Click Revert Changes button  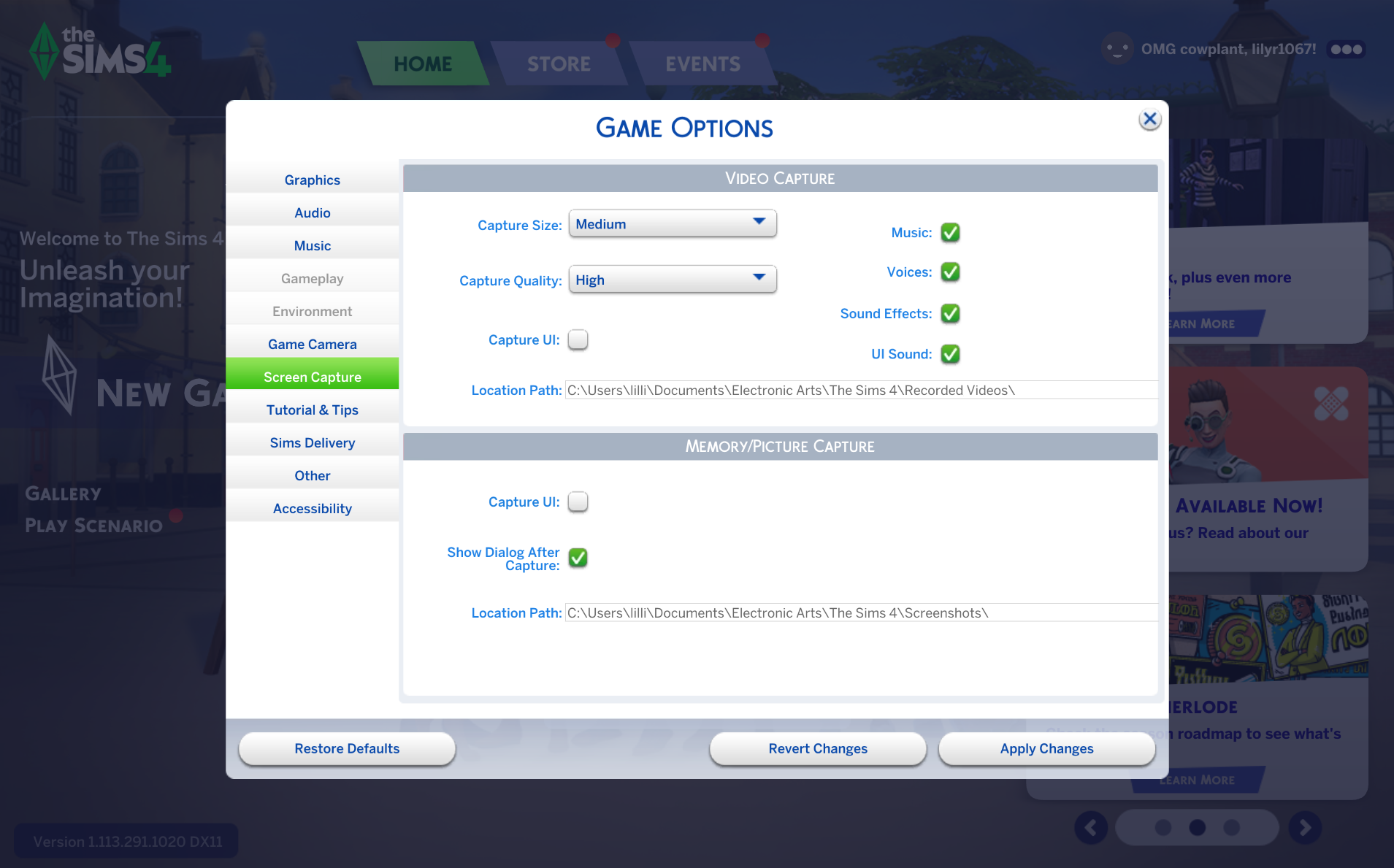pos(818,748)
